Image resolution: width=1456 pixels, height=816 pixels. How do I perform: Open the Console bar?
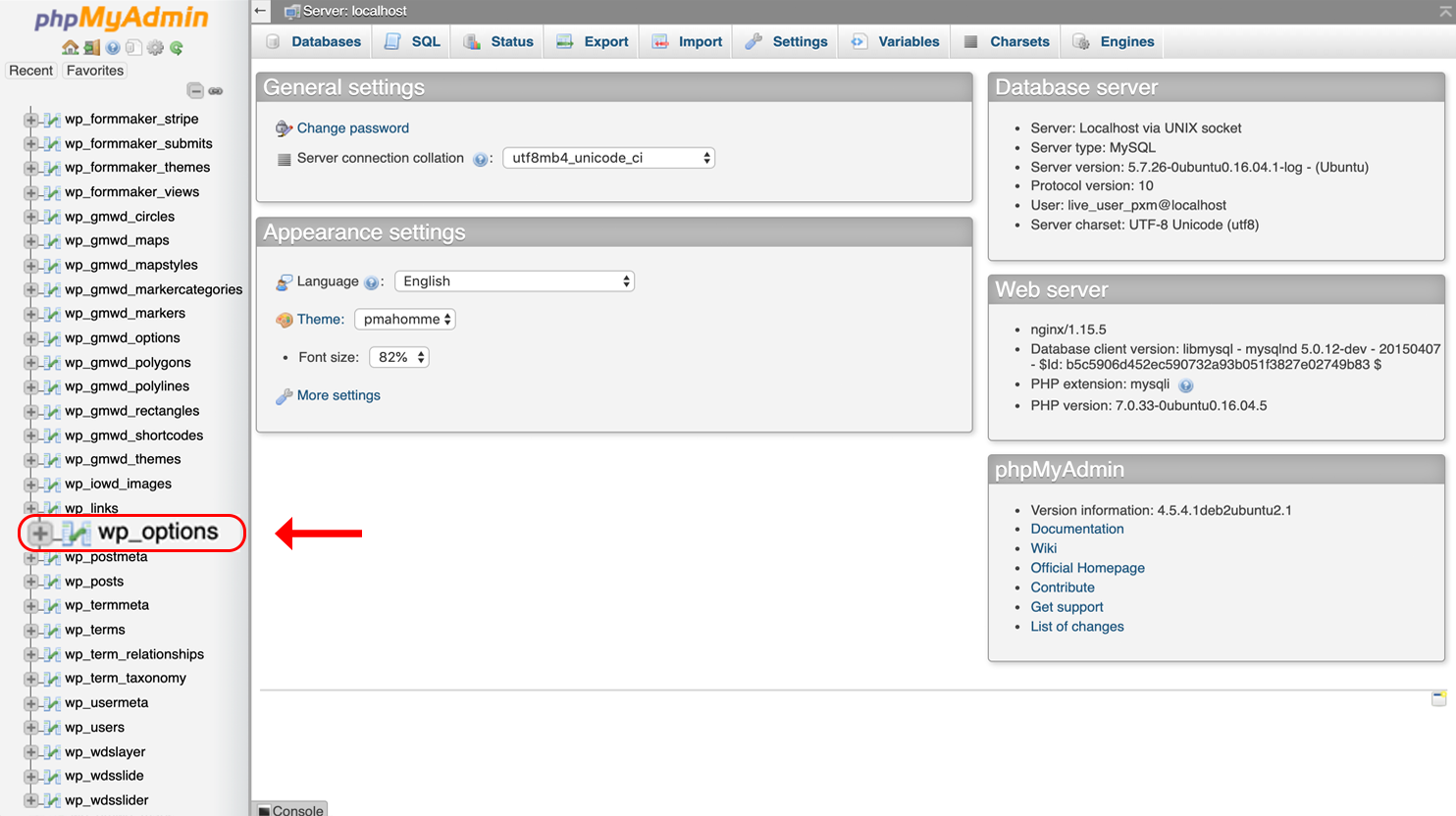(x=290, y=809)
